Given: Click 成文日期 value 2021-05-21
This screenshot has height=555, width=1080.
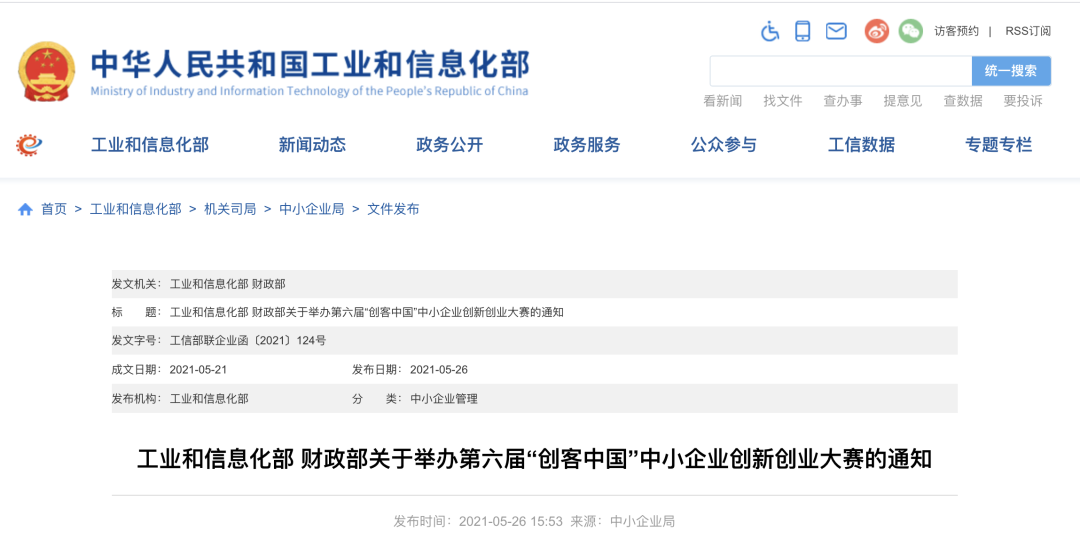Looking at the screenshot, I should tap(198, 370).
